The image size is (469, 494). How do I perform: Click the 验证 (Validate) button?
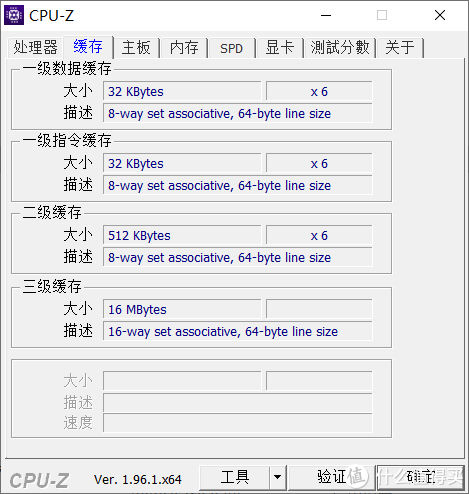click(331, 477)
